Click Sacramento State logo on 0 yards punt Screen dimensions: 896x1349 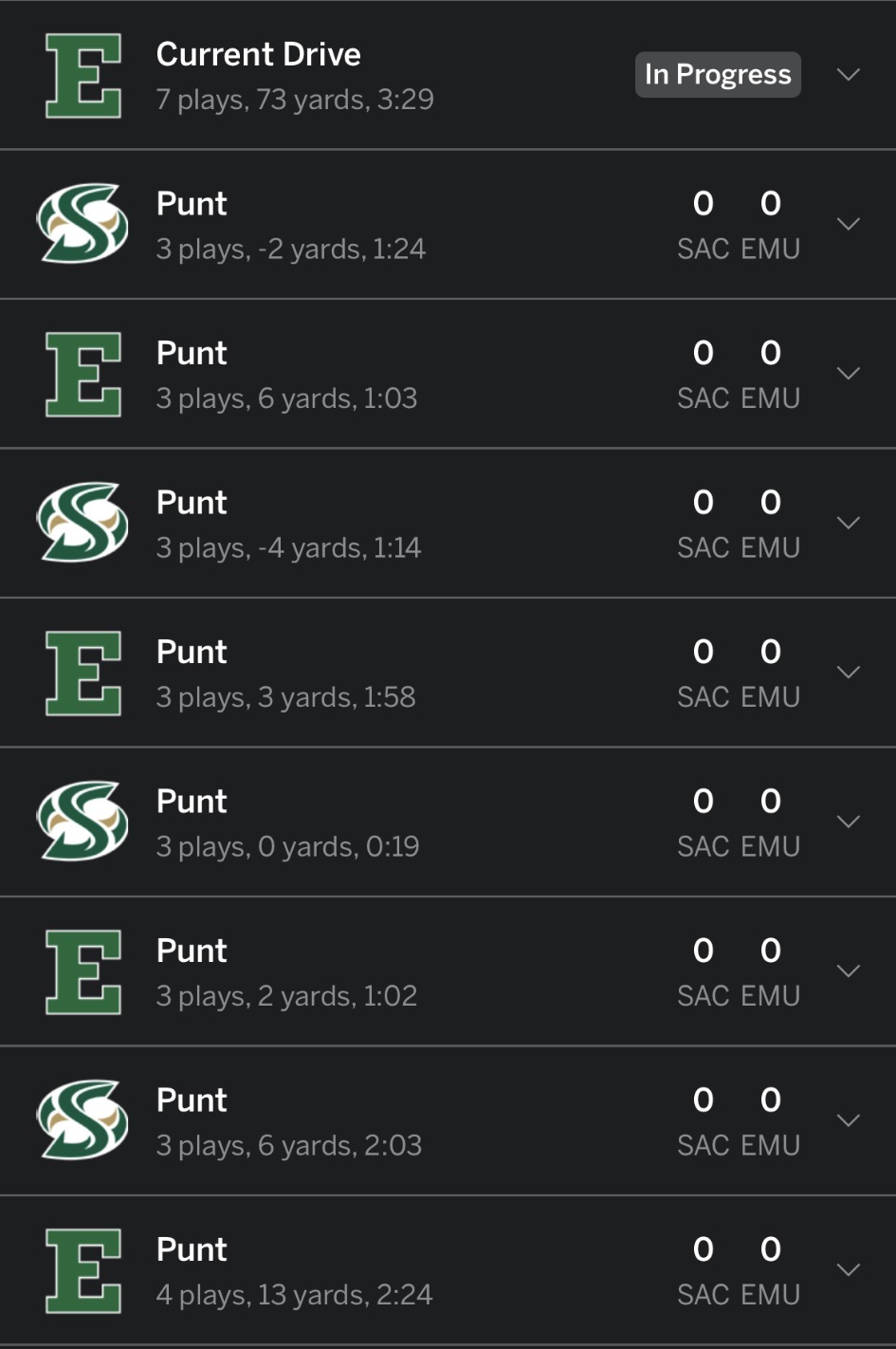(x=82, y=822)
